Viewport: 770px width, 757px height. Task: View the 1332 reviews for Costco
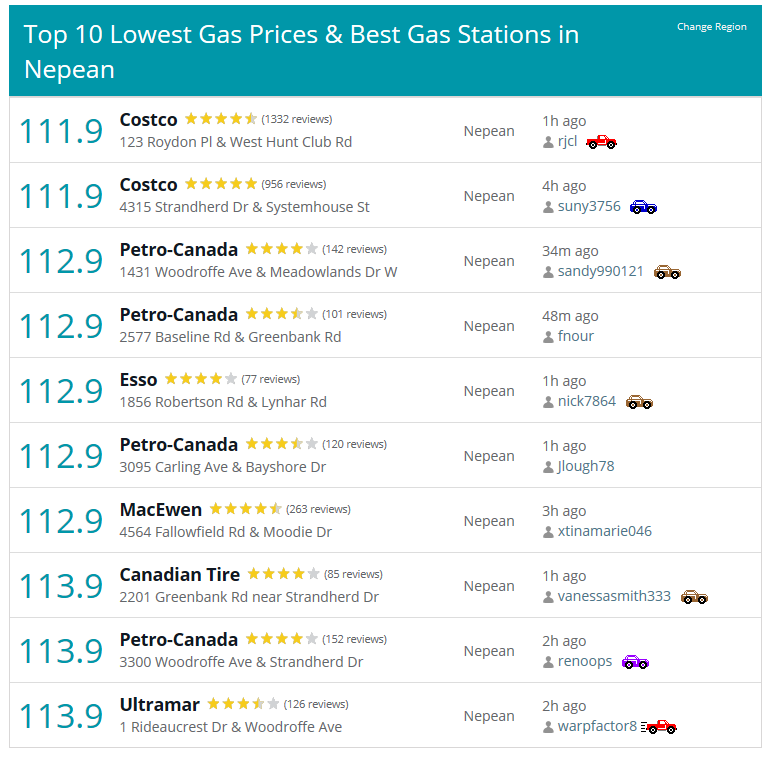click(297, 119)
